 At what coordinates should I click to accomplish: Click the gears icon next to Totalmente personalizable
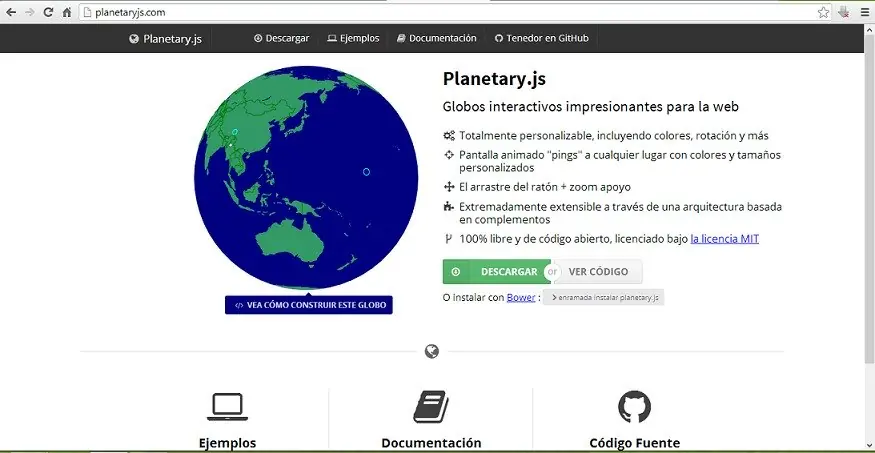tap(449, 136)
